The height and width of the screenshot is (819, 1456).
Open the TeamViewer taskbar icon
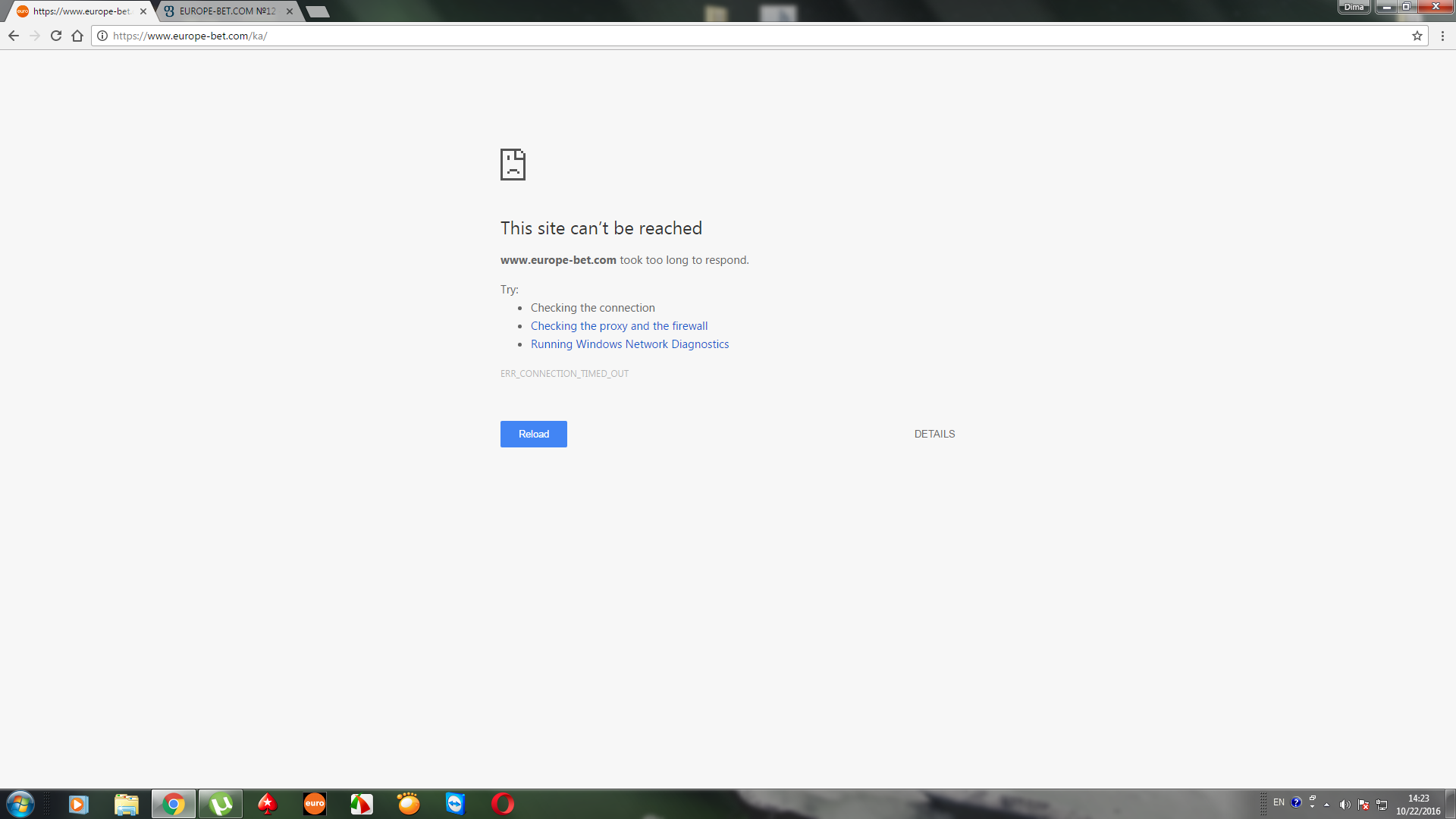click(x=455, y=804)
